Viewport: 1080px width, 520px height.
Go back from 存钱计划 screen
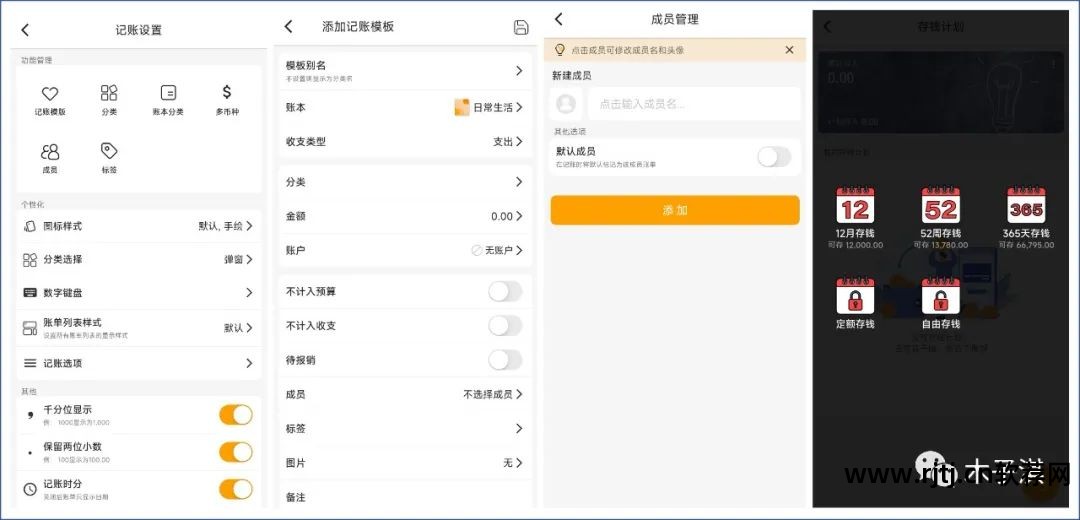827,27
